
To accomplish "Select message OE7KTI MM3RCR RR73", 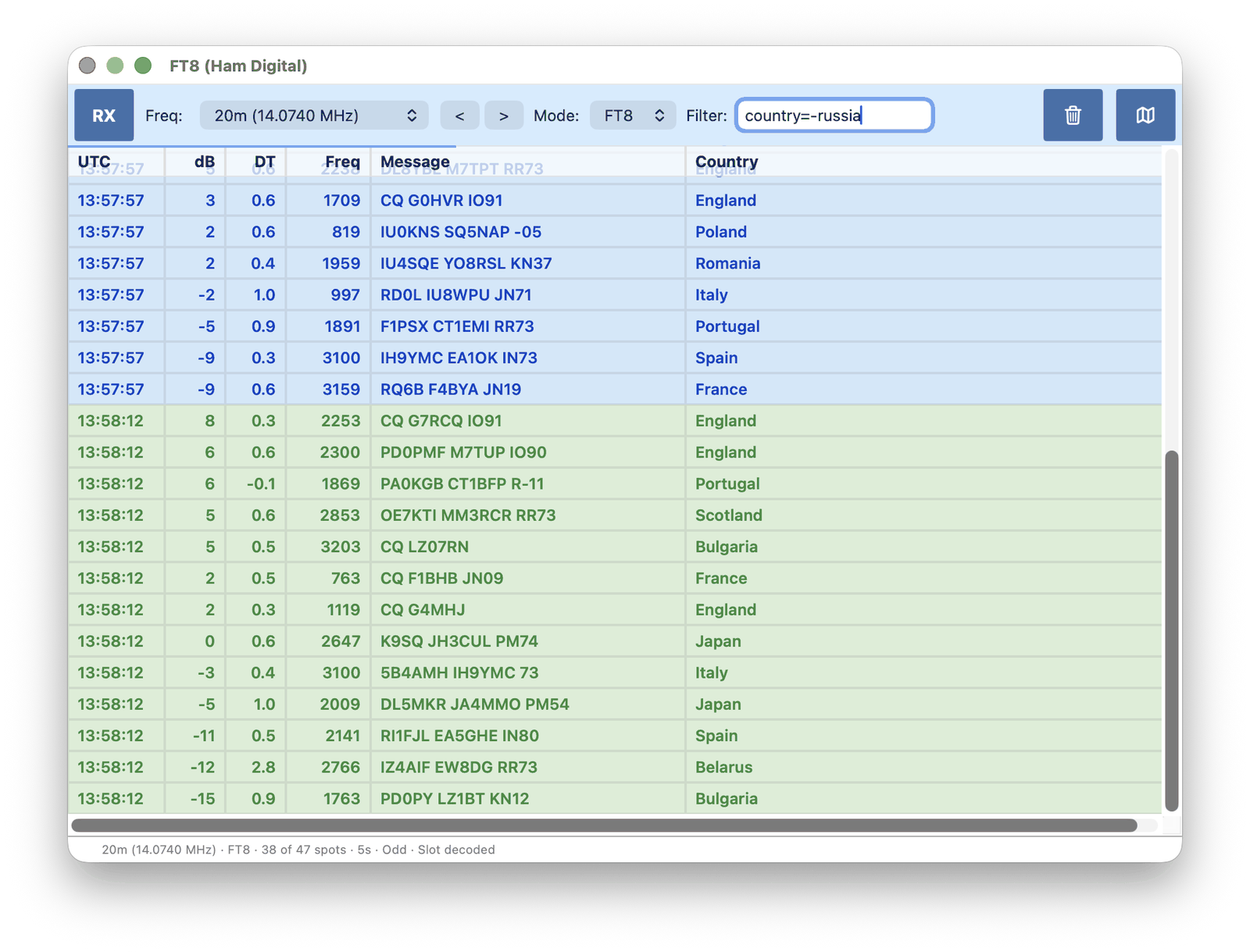I will point(468,515).
